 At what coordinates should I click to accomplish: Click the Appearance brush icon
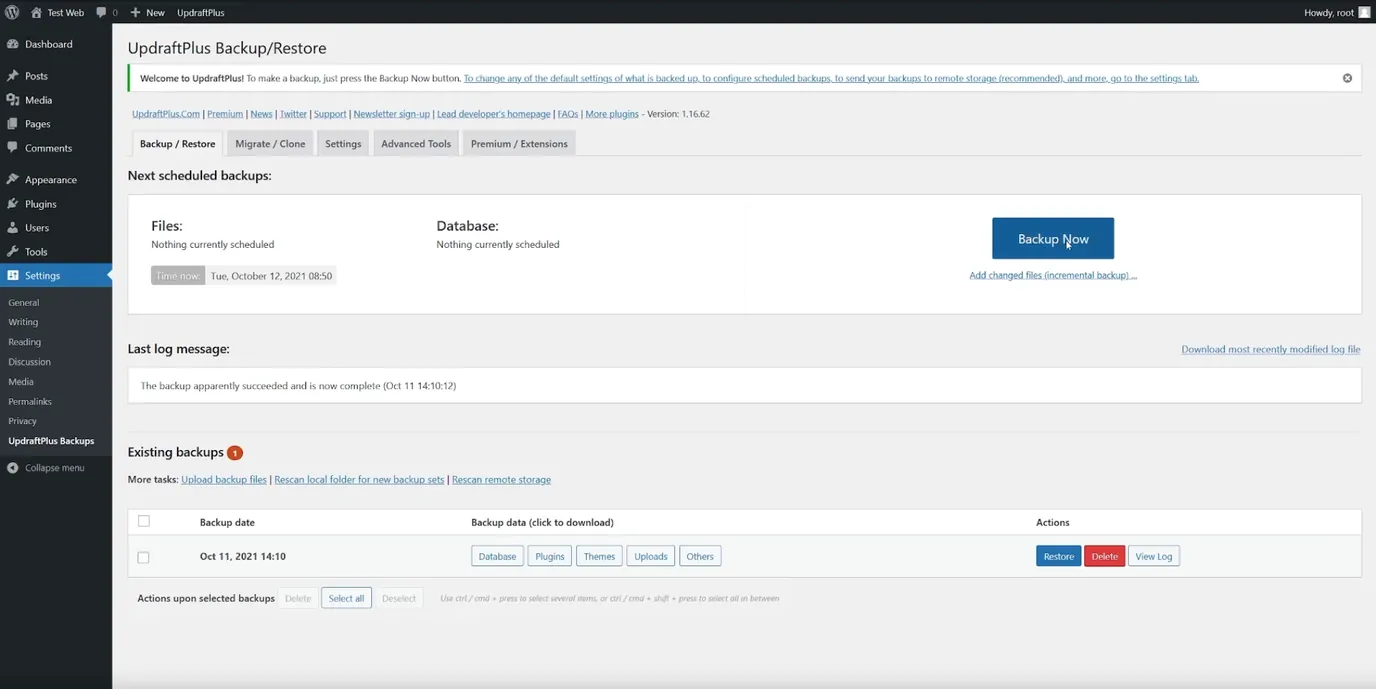click(x=12, y=180)
